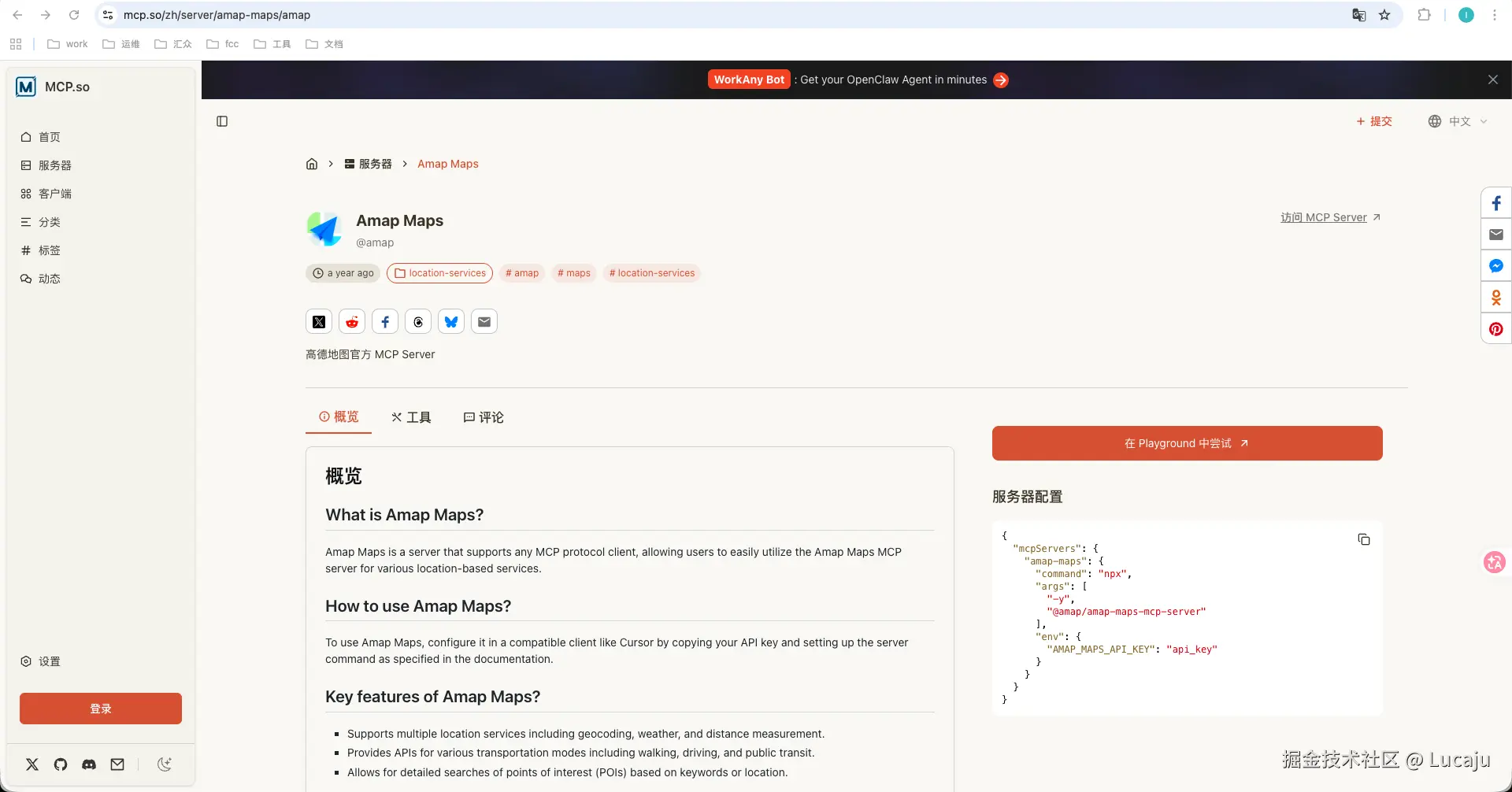Click the pink floating translate icon
Screen dimensions: 1512x792
(x=1494, y=562)
